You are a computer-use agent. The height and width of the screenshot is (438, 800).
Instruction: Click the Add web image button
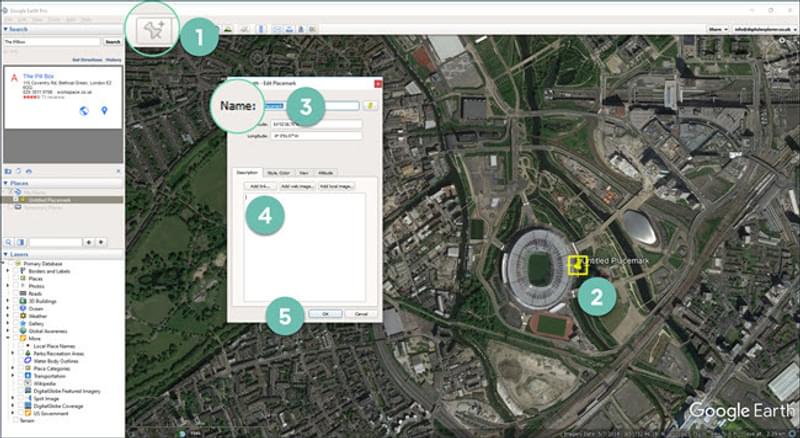pyautogui.click(x=298, y=187)
